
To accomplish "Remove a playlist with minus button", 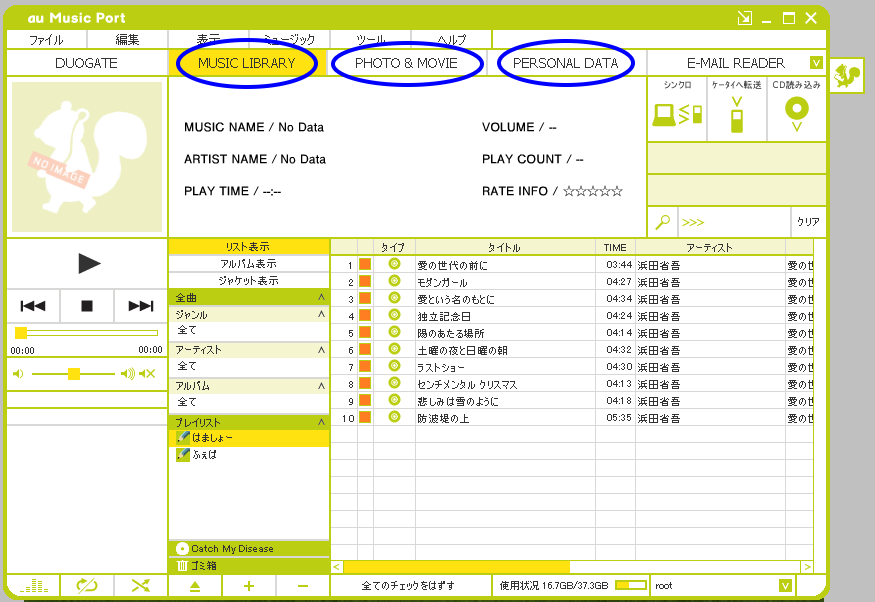I will point(303,586).
